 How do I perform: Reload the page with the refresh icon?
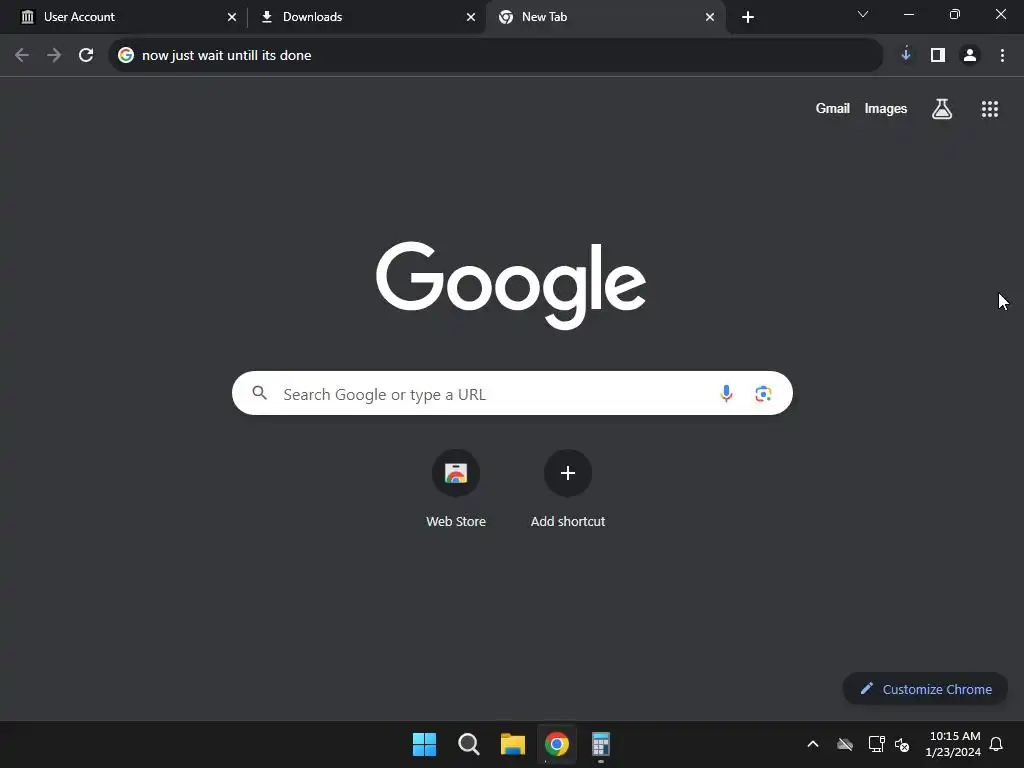click(86, 56)
